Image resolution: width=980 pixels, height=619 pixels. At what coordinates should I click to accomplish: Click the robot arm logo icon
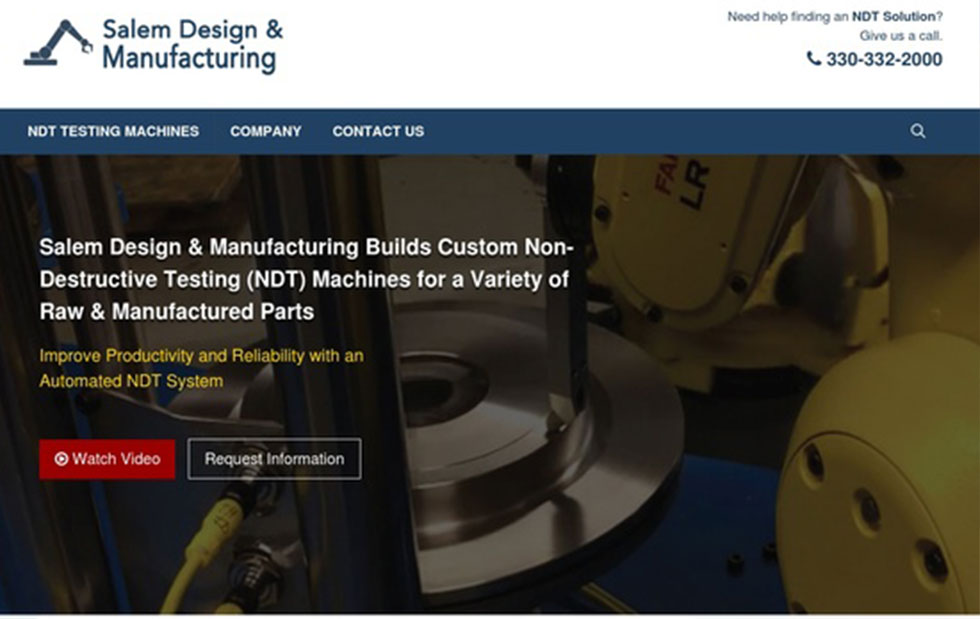pyautogui.click(x=57, y=44)
